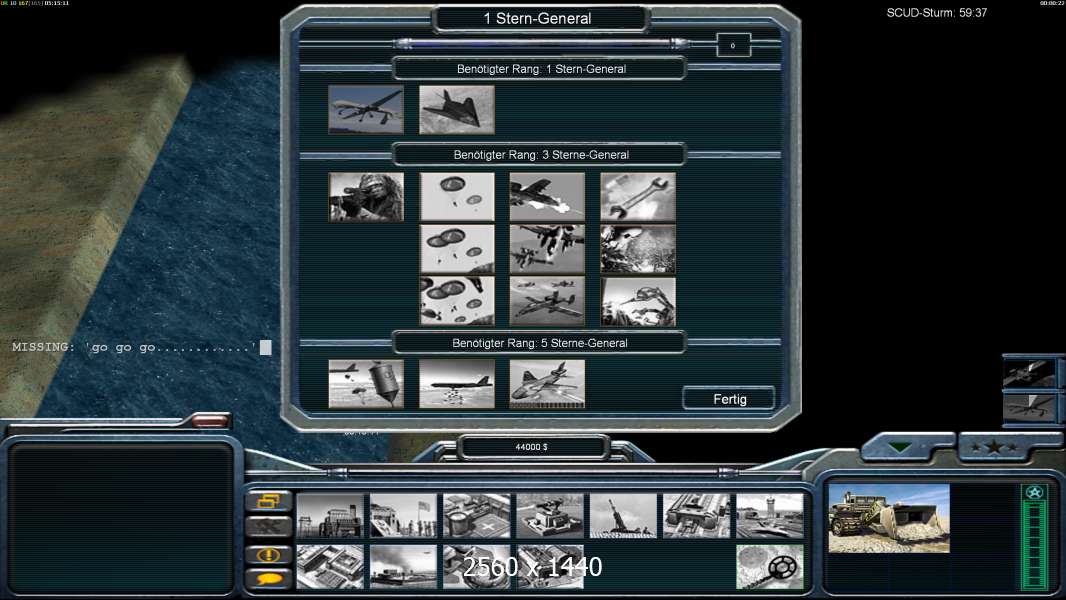Choose the third-level Emergency Repair icon
This screenshot has height=600, width=1066.
638,301
